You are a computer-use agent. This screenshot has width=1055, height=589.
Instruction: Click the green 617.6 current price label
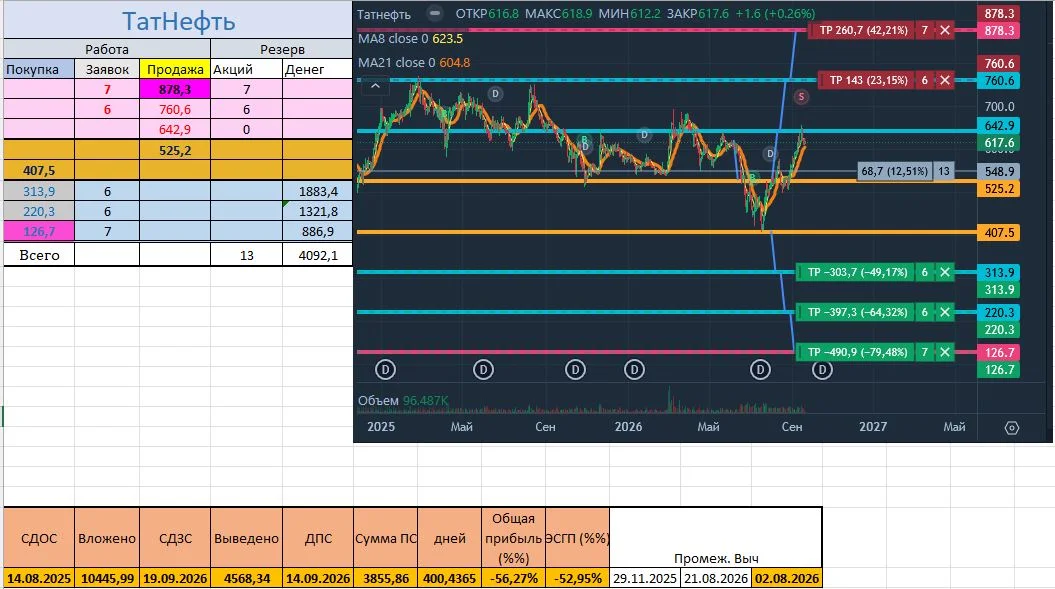coord(999,143)
